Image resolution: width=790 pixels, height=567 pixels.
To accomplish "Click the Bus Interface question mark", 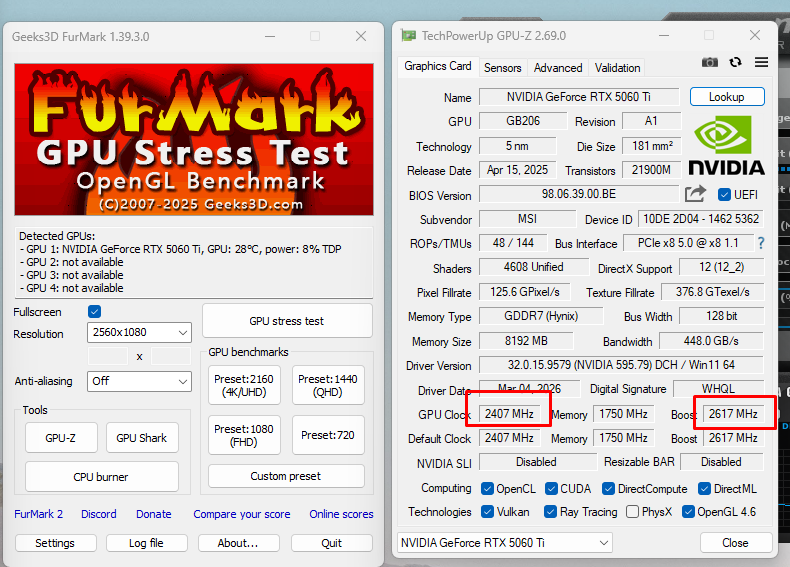I will pyautogui.click(x=761, y=243).
